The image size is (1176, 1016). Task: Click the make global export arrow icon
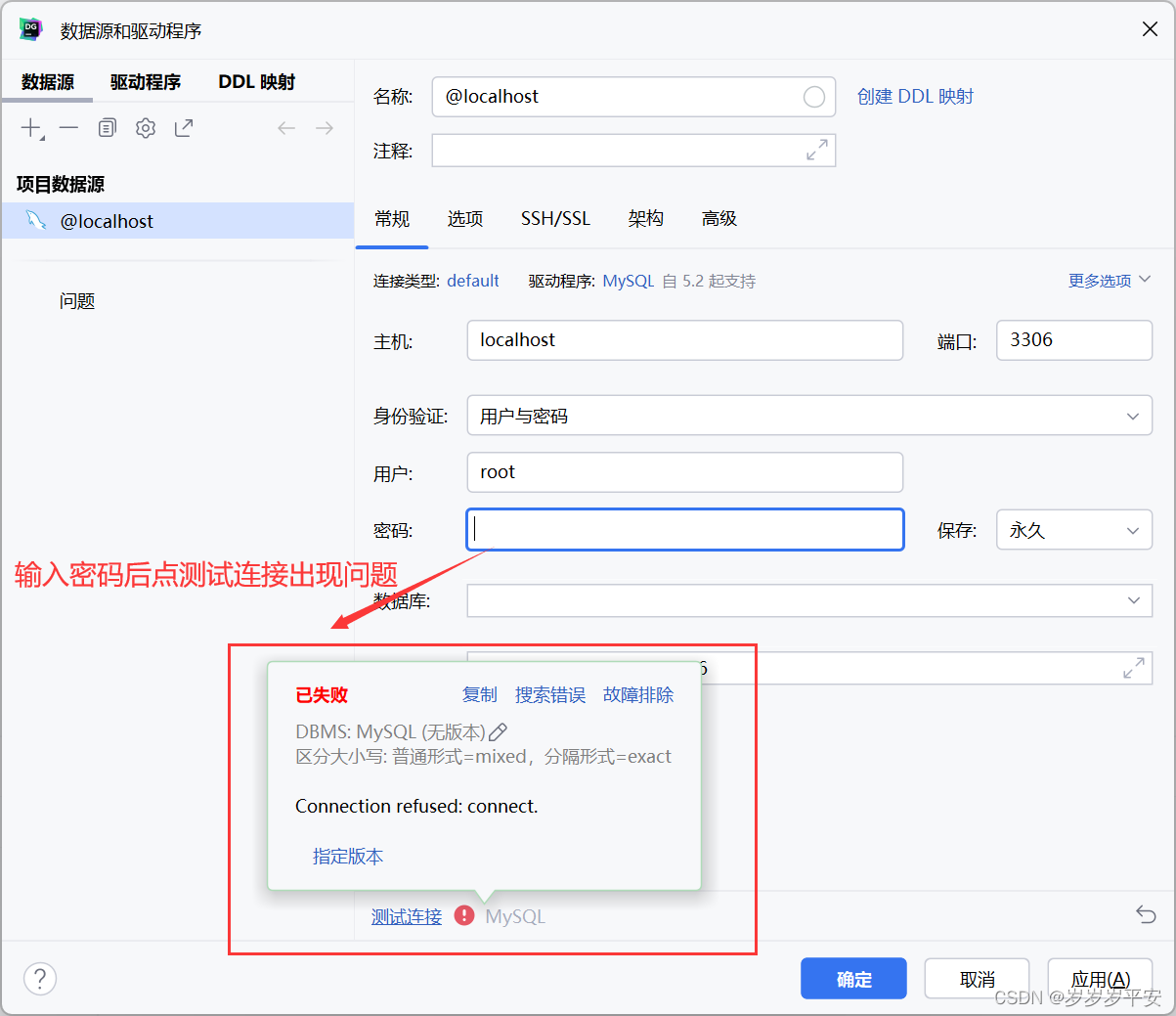[184, 128]
